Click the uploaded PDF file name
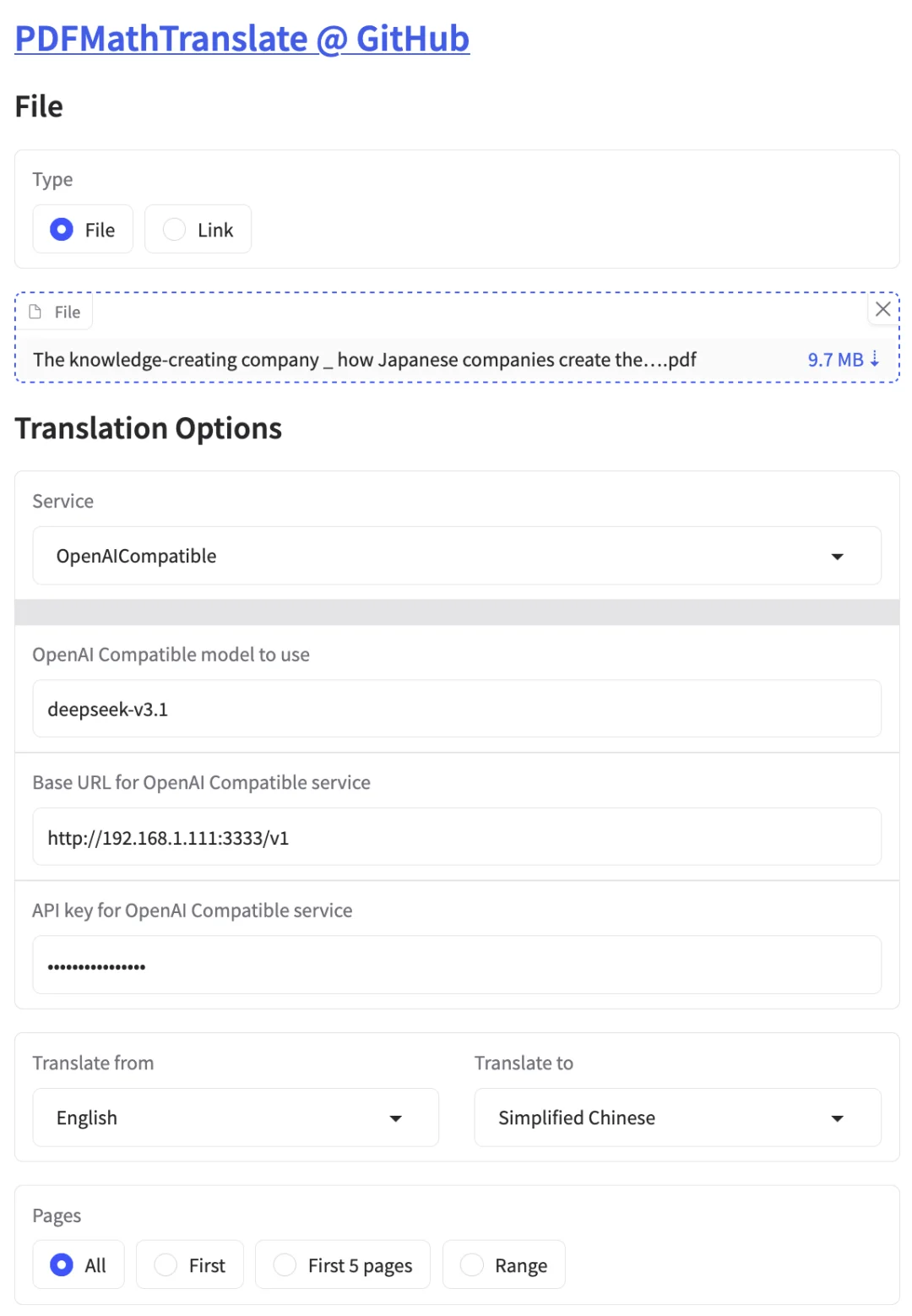This screenshot has width=912, height=1316. (x=365, y=360)
